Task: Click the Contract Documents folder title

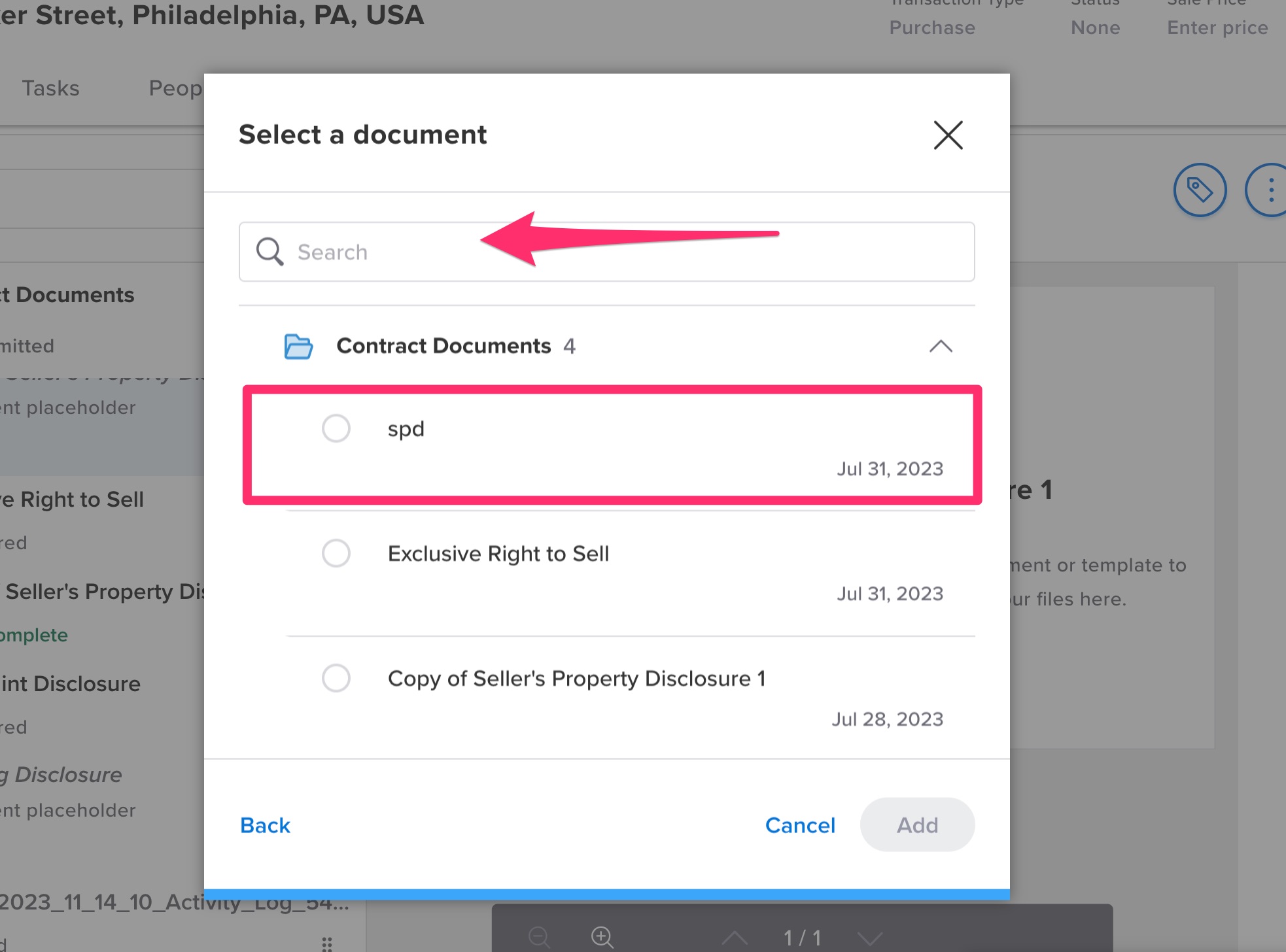Action: (443, 346)
